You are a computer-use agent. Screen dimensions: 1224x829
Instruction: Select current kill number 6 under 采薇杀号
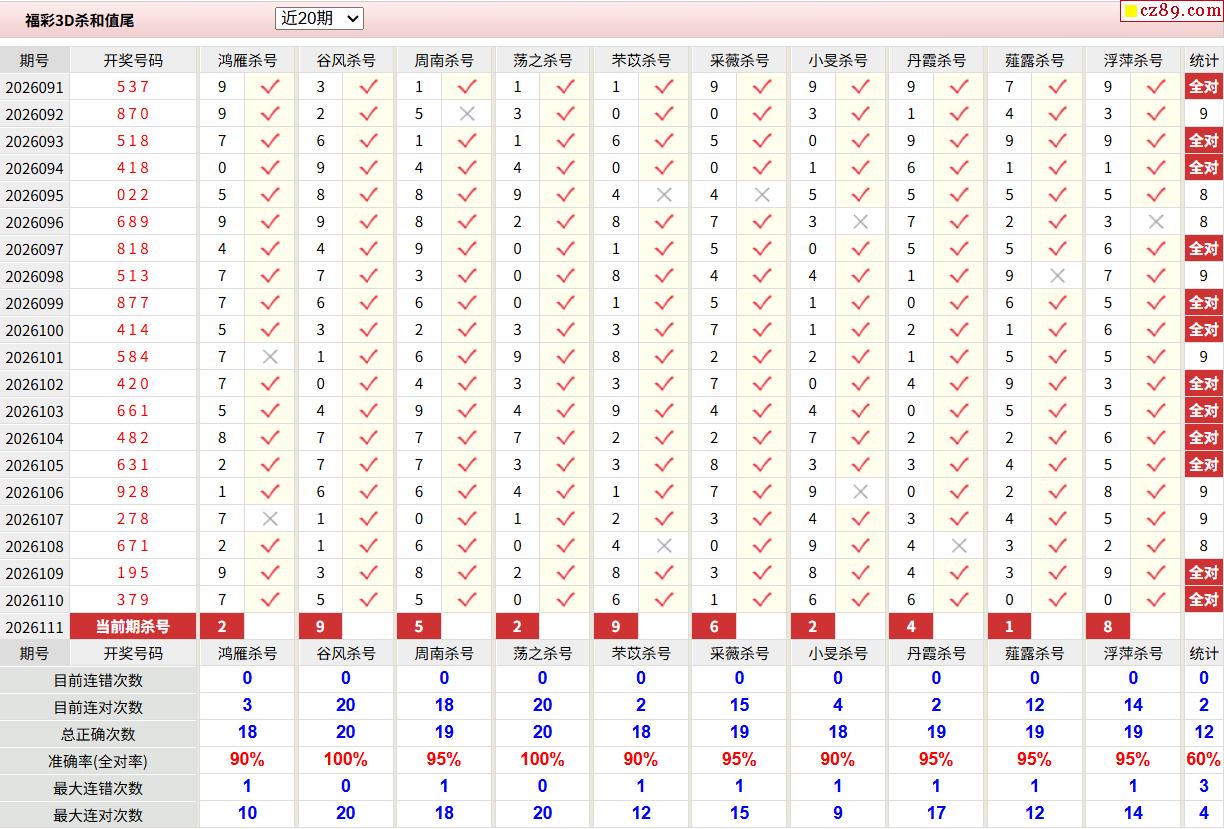point(714,627)
